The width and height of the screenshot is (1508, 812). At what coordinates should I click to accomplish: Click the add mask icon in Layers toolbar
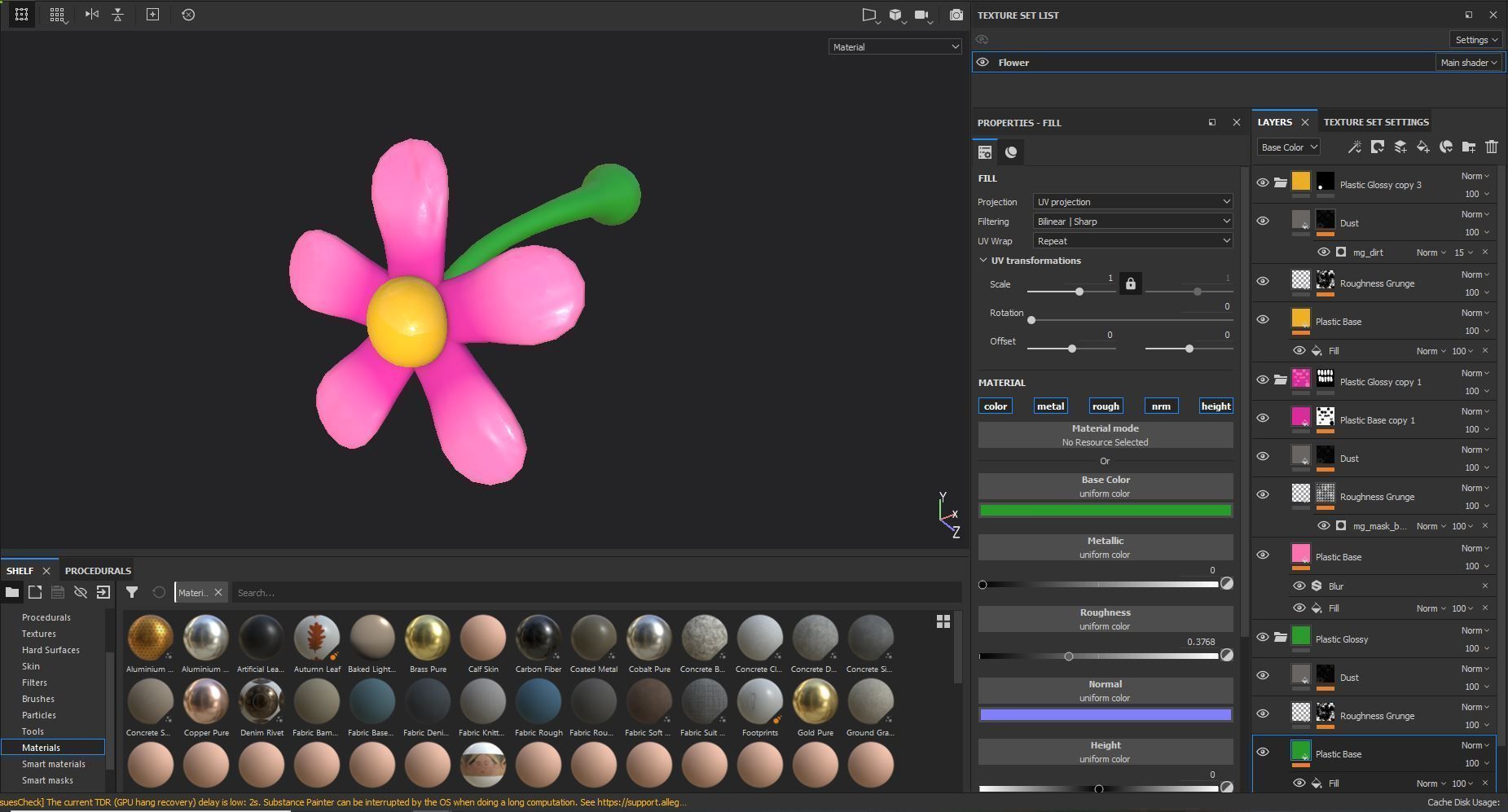(x=1377, y=147)
